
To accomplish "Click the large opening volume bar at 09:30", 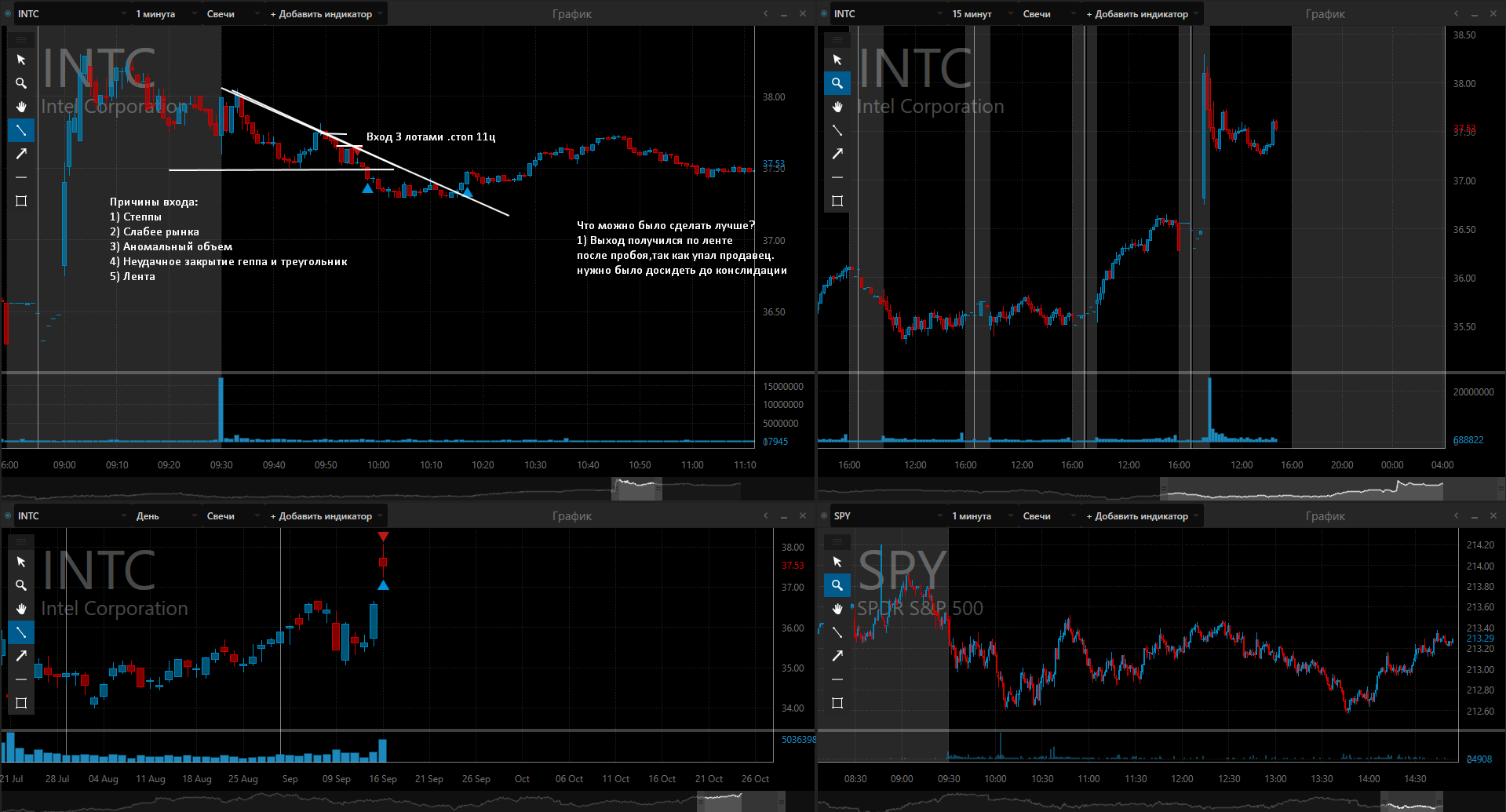I will pos(221,410).
